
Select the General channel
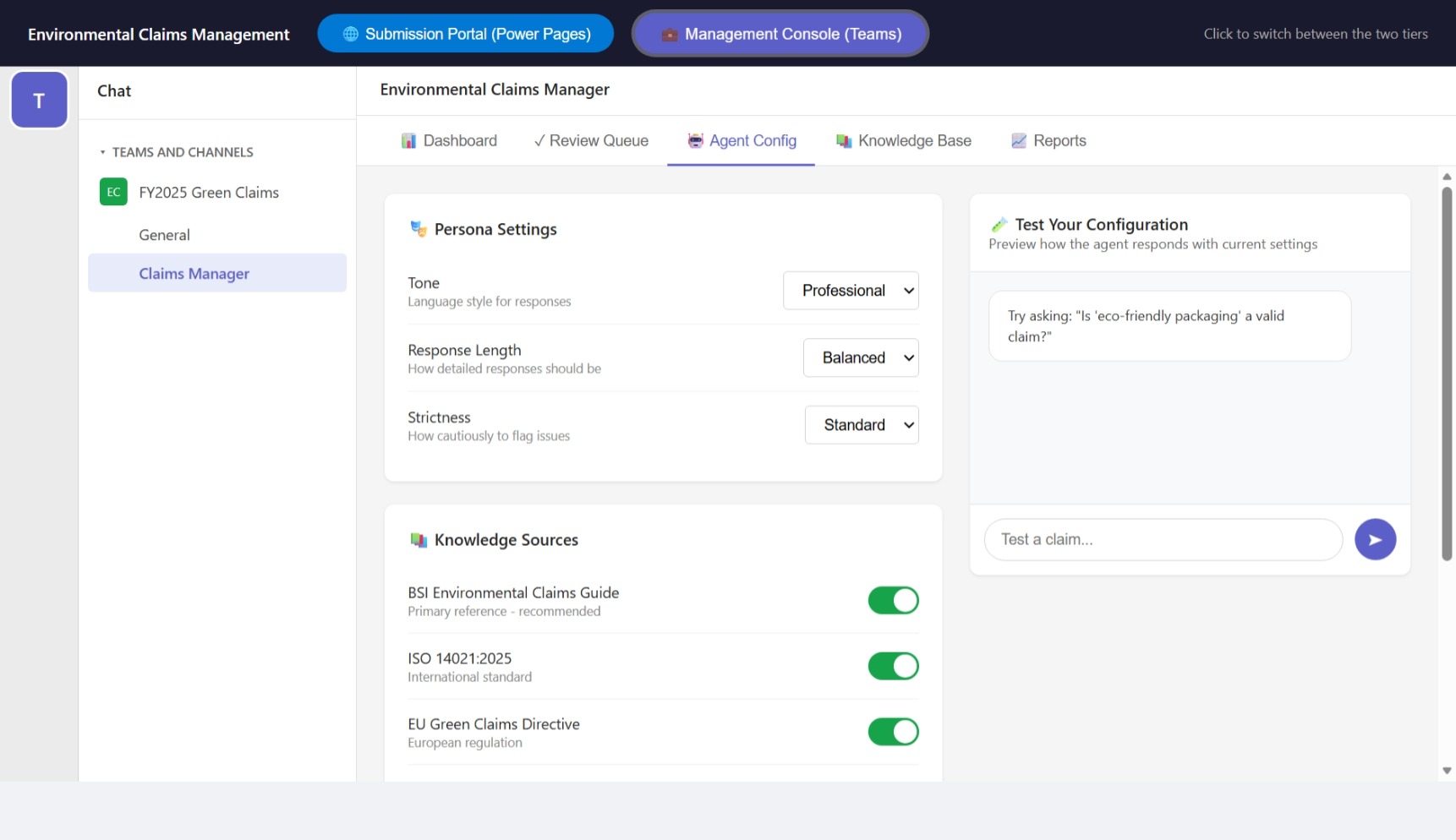[164, 235]
